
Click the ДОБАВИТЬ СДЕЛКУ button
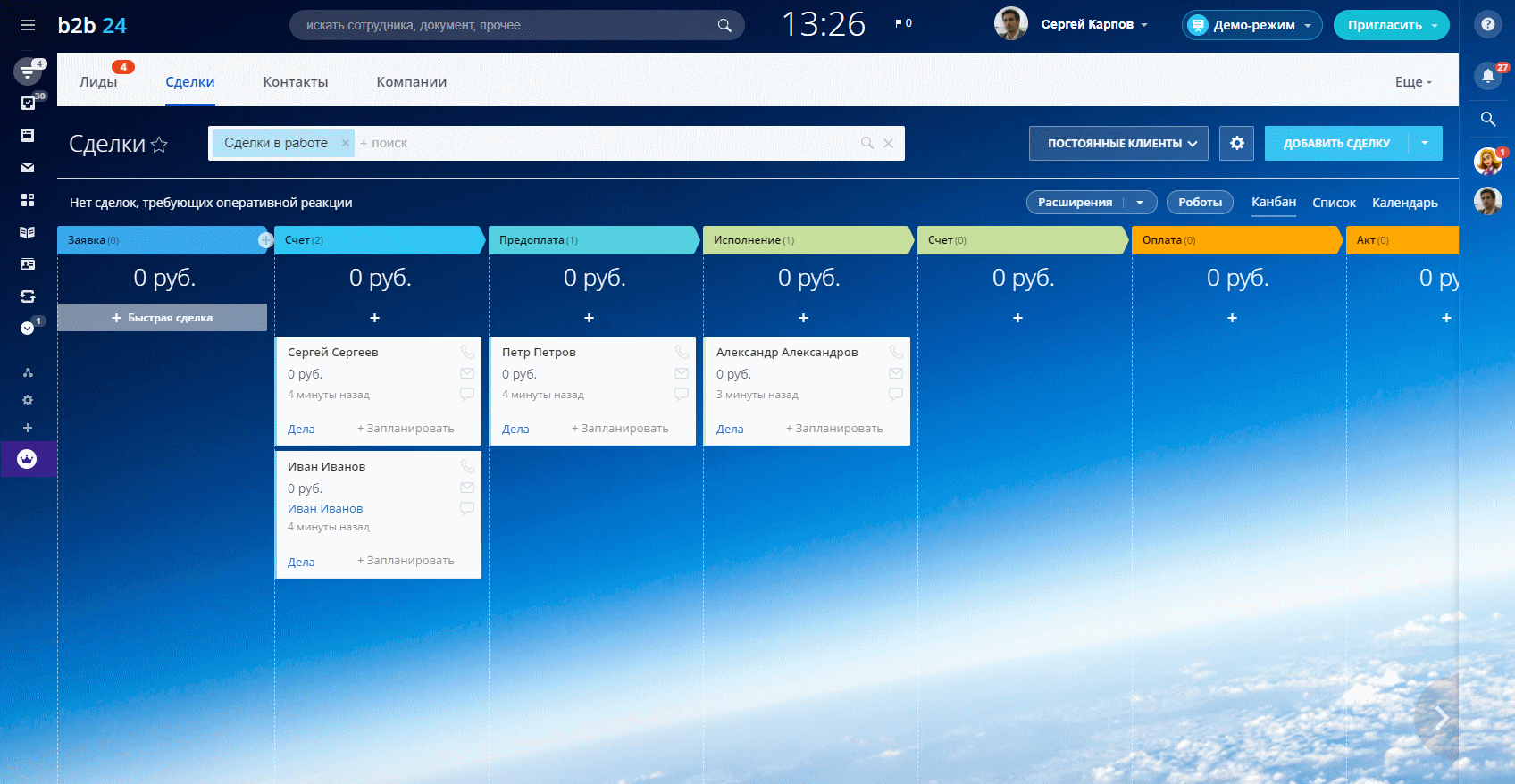click(1336, 143)
